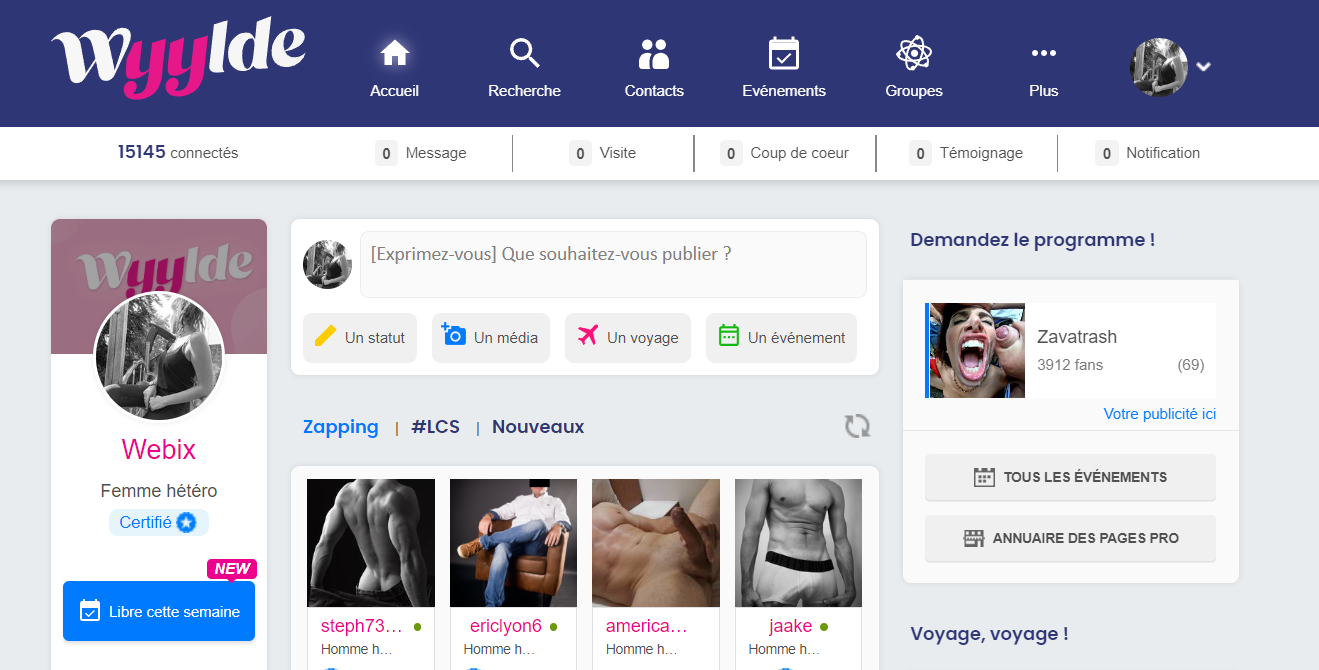The height and width of the screenshot is (670, 1319).
Task: Open the america username link
Action: pos(647,627)
